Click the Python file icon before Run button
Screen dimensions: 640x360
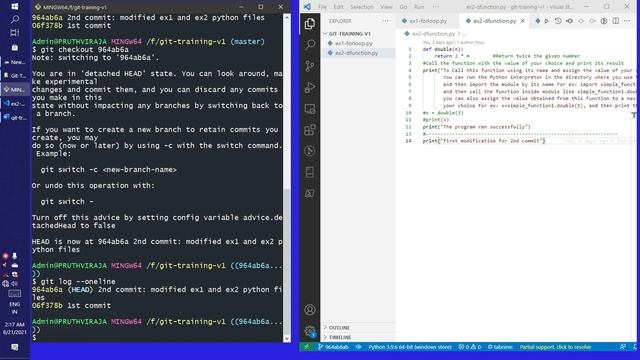(x=538, y=21)
